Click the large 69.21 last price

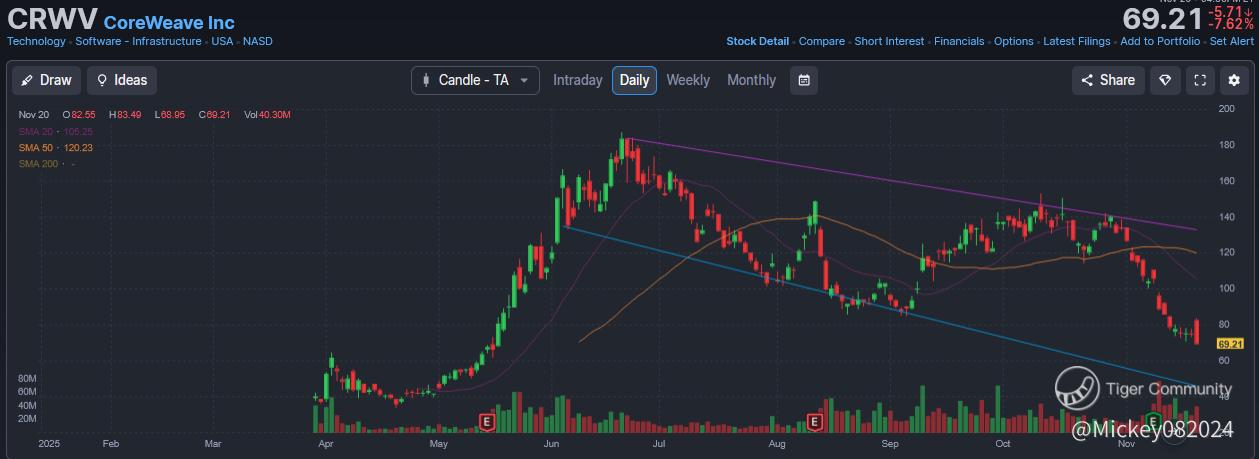point(1163,19)
